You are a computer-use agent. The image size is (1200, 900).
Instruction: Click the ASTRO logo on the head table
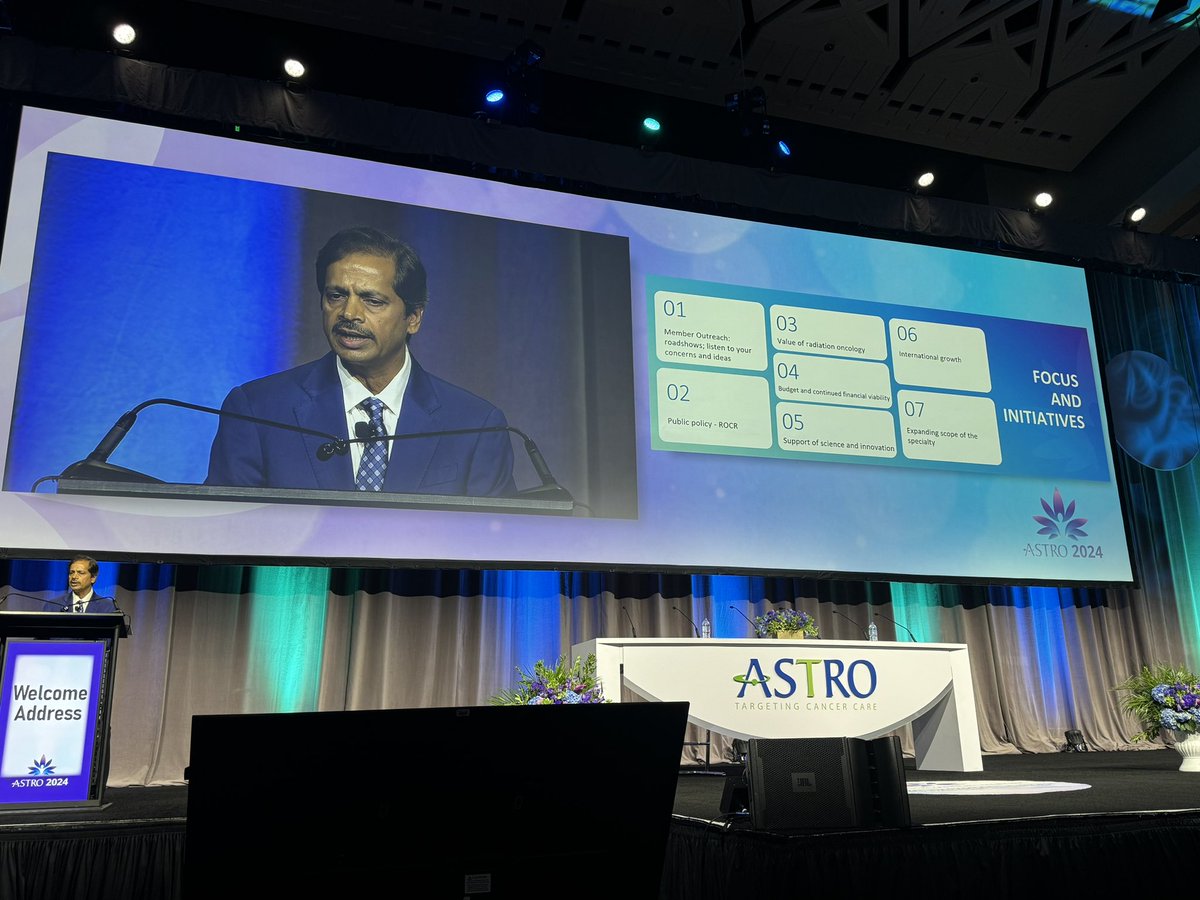pos(804,679)
